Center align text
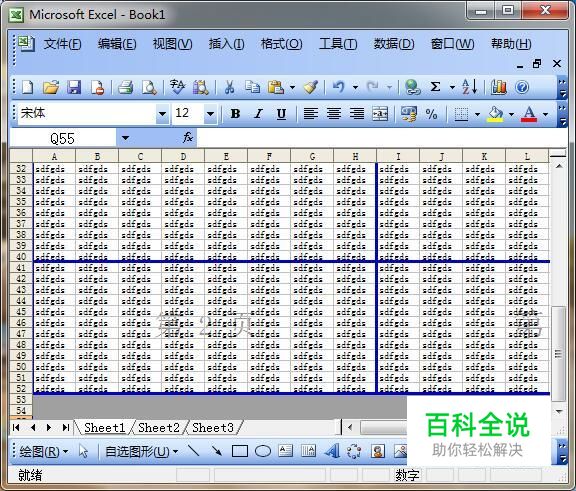Screen dimensions: 576x491 point(334,114)
